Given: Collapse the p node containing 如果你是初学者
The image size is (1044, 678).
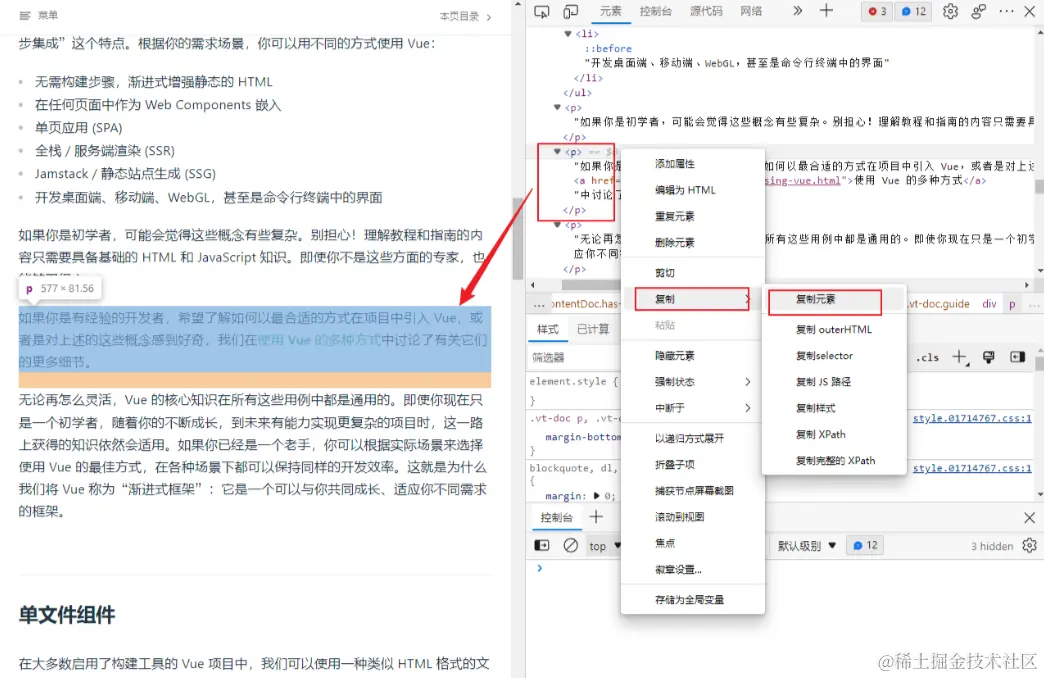Looking at the screenshot, I should (557, 107).
